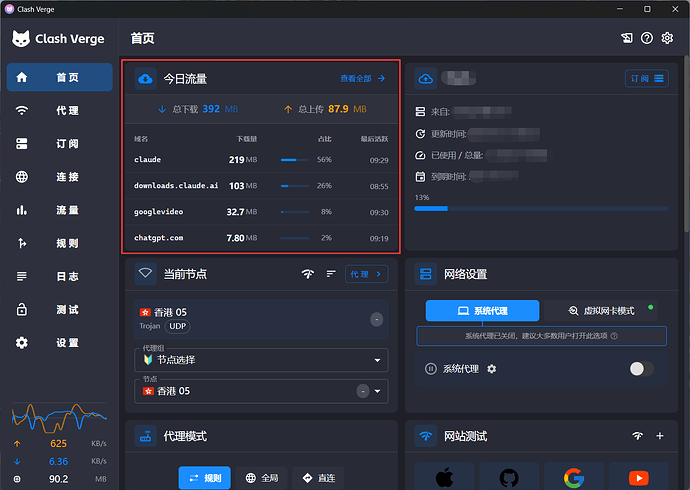The image size is (690, 490).
Task: Expand the 节点 香港 05 dropdown arrow
Action: (378, 391)
